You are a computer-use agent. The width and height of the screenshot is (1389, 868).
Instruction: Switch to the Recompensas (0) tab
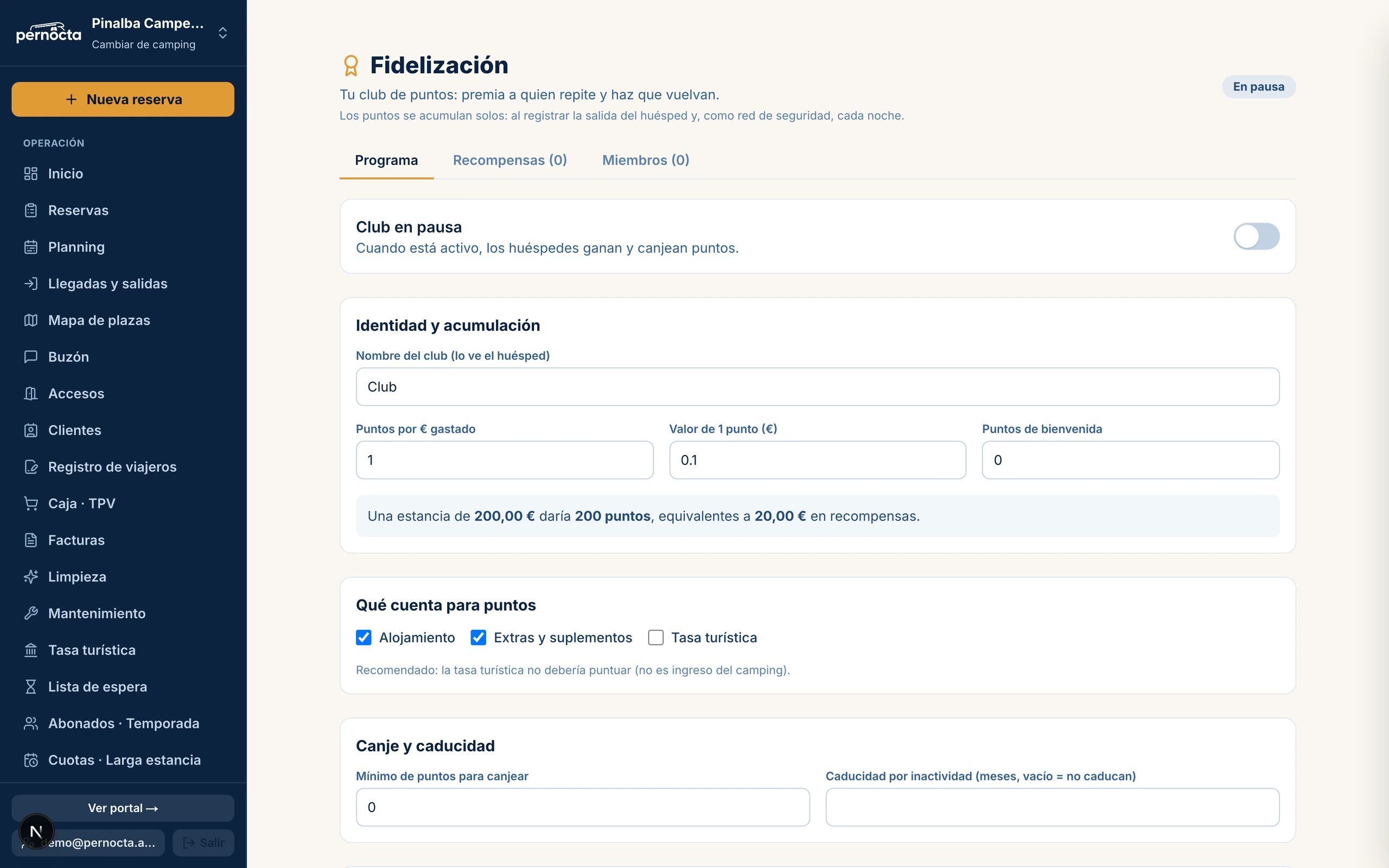tap(509, 160)
